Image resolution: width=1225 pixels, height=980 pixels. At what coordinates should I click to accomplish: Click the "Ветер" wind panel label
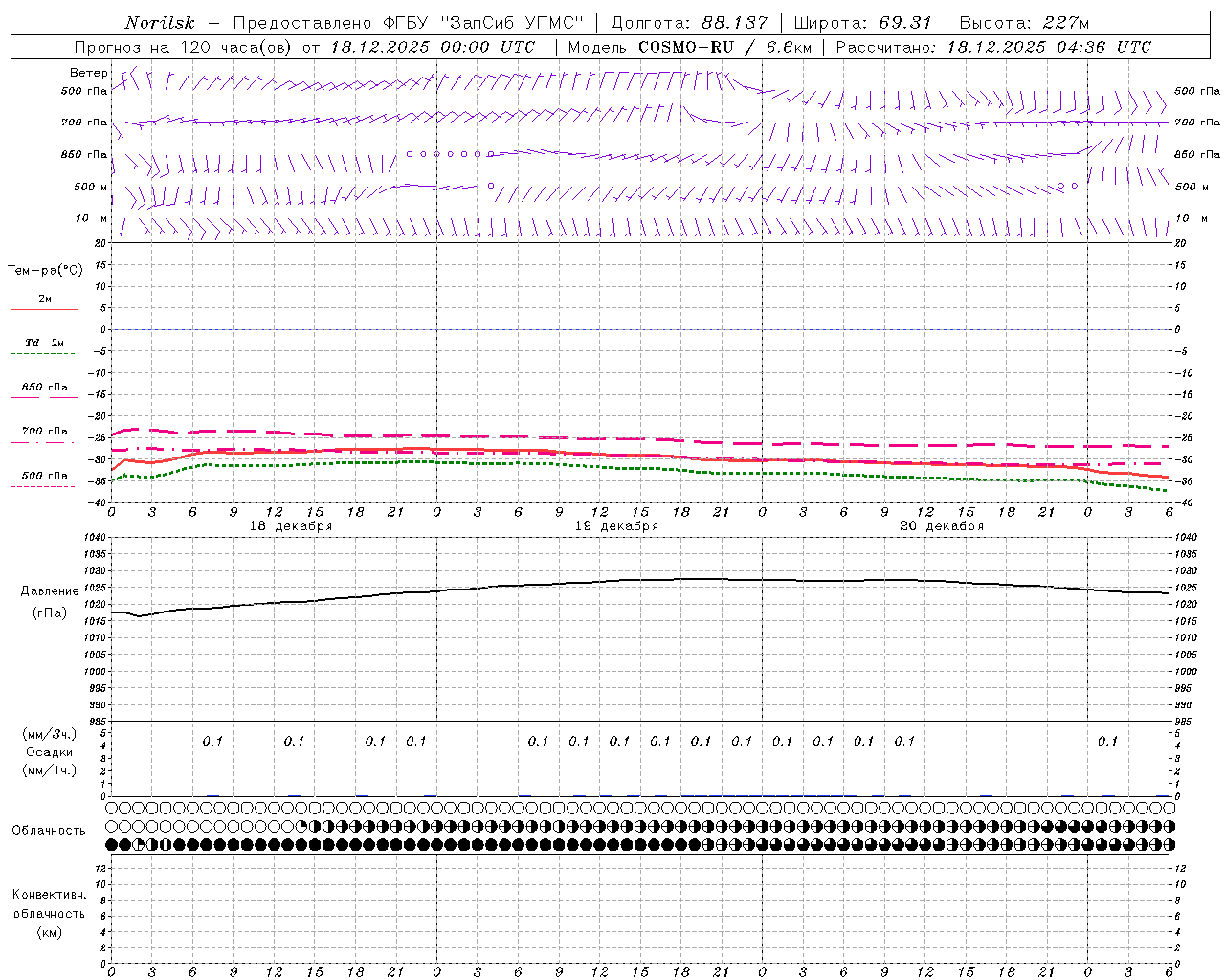[89, 73]
